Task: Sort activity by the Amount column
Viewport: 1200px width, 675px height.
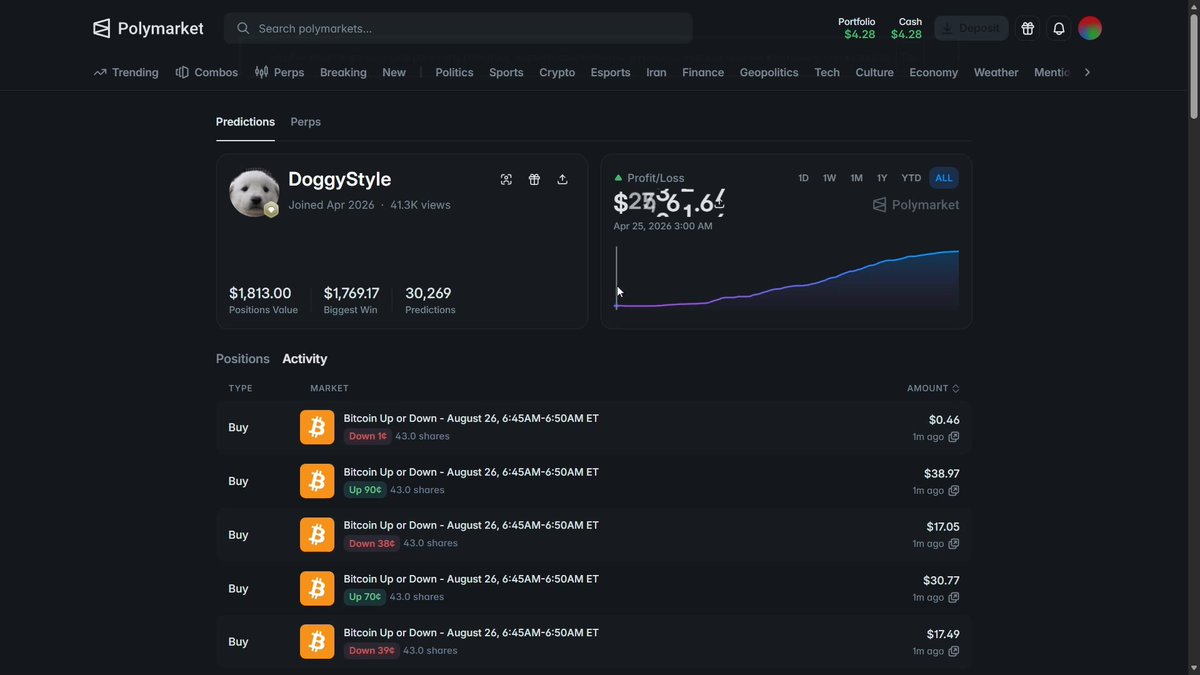Action: coord(933,388)
